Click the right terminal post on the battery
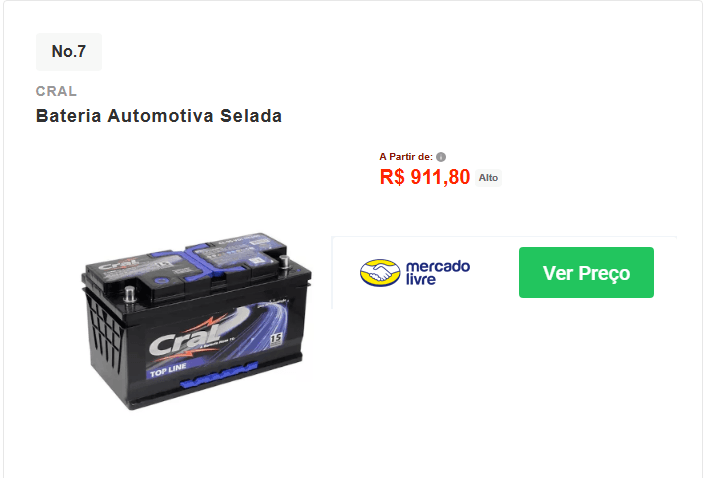The width and height of the screenshot is (704, 478). [284, 261]
